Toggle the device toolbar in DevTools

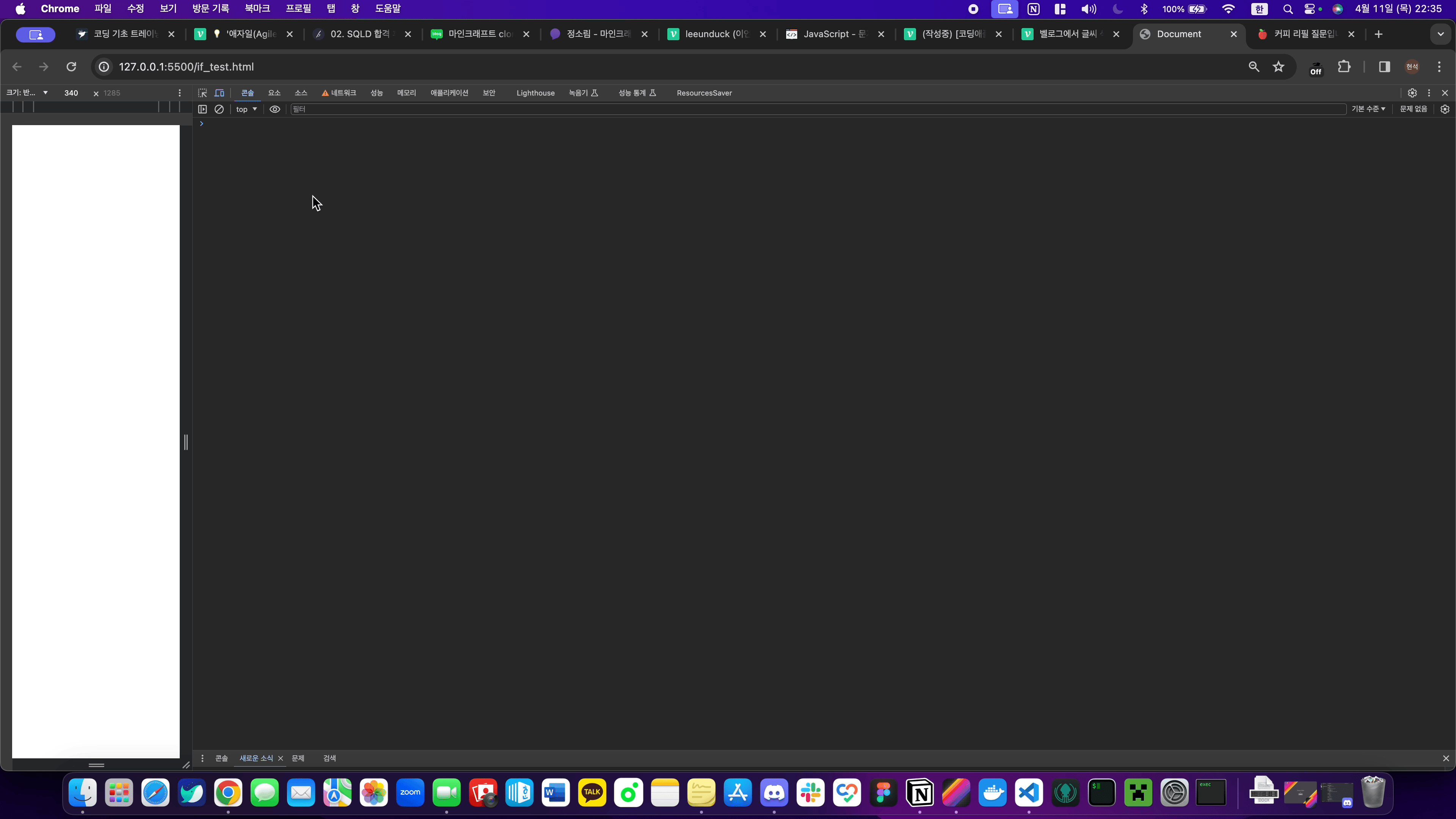pos(219,93)
